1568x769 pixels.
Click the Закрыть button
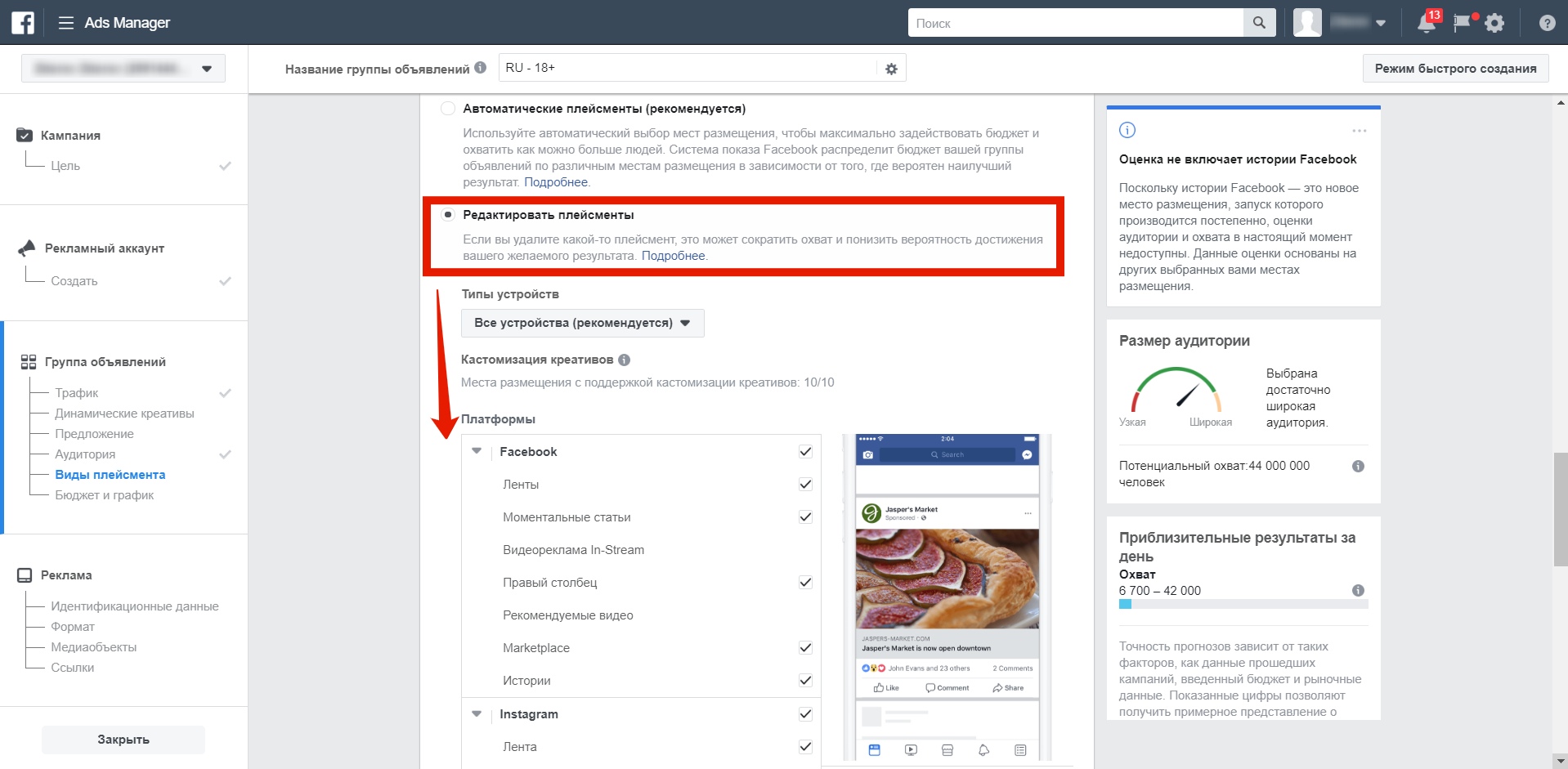(123, 740)
